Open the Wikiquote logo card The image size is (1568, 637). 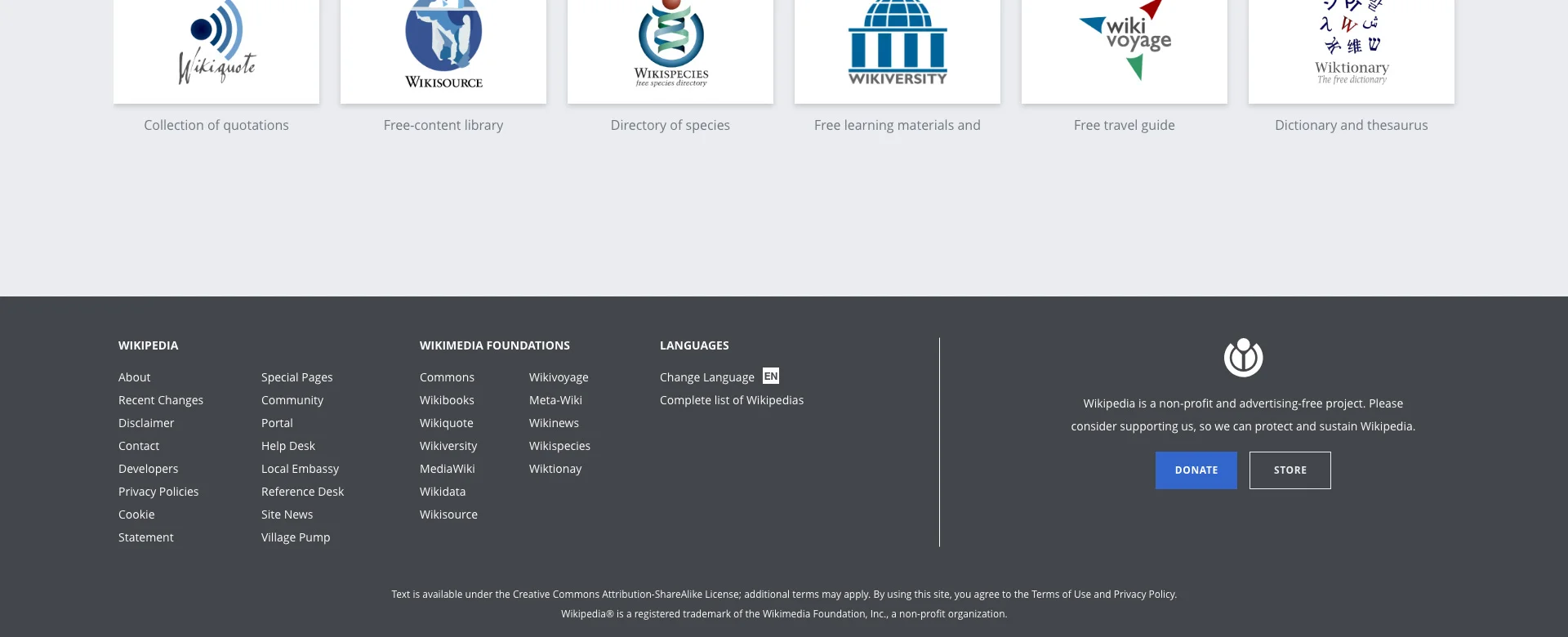[x=216, y=51]
